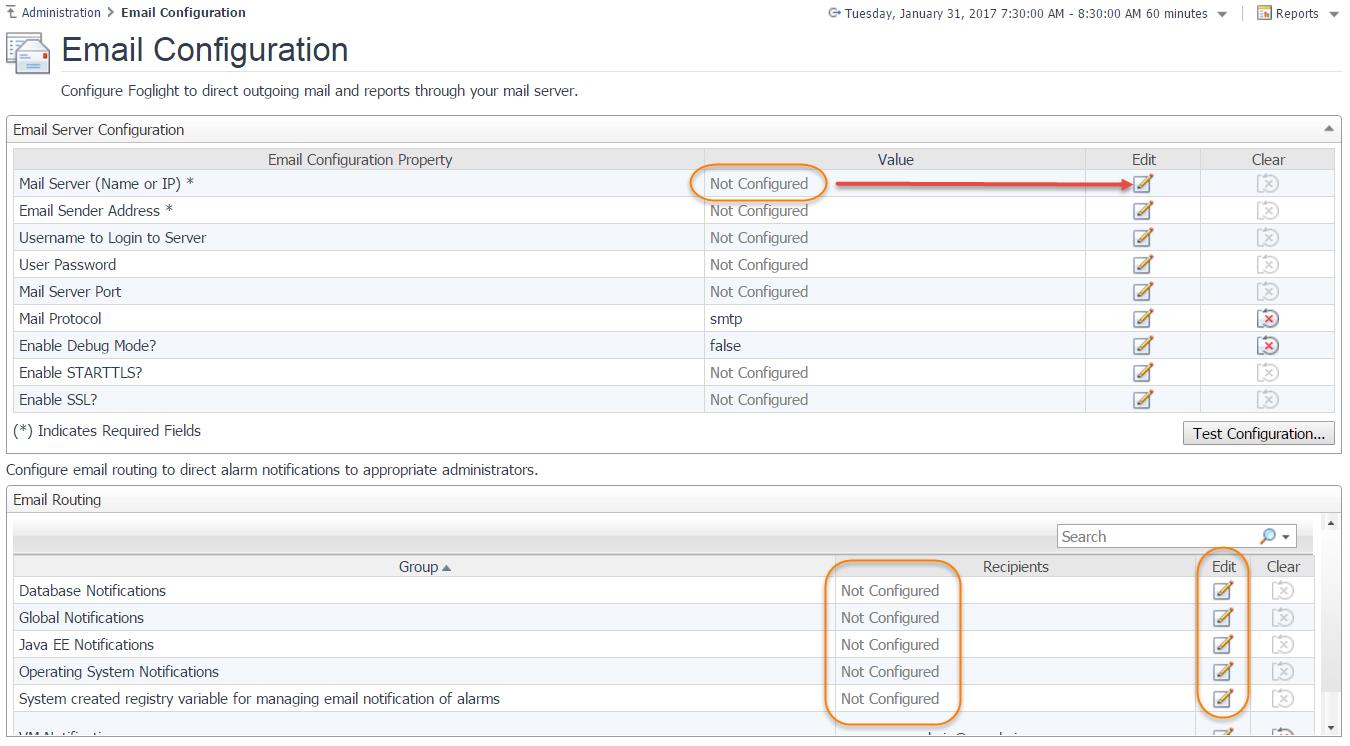Edit the Enable SSL? setting
The width and height of the screenshot is (1350, 746).
(x=1143, y=400)
